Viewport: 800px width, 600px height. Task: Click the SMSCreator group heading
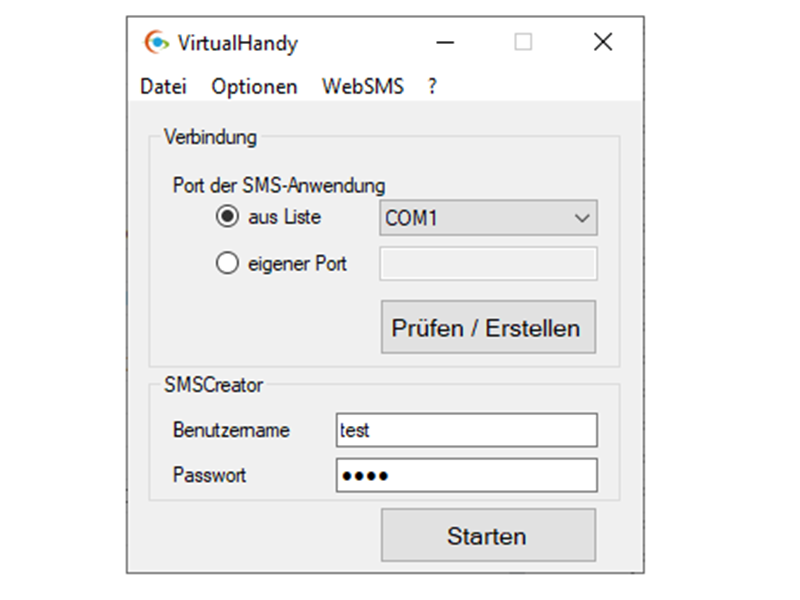tap(213, 385)
